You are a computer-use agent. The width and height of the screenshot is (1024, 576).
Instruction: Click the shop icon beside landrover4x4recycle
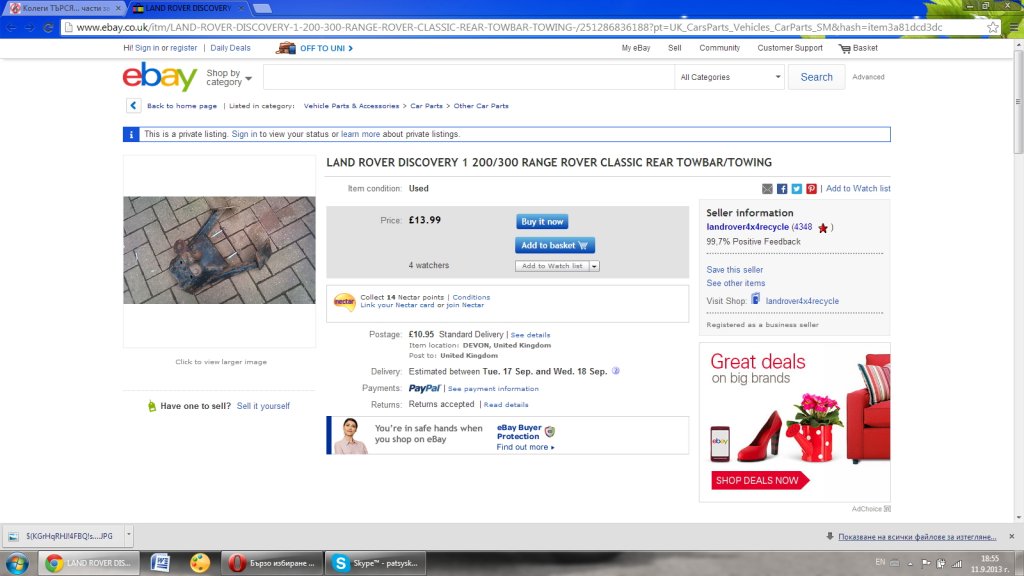click(756, 299)
